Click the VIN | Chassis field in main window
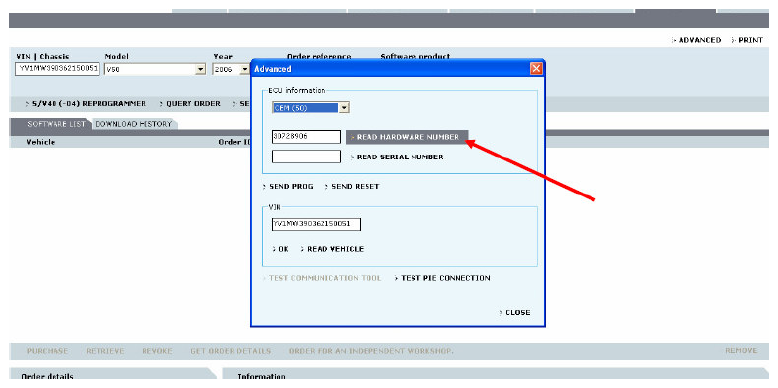This screenshot has width=778, height=388. [x=58, y=69]
